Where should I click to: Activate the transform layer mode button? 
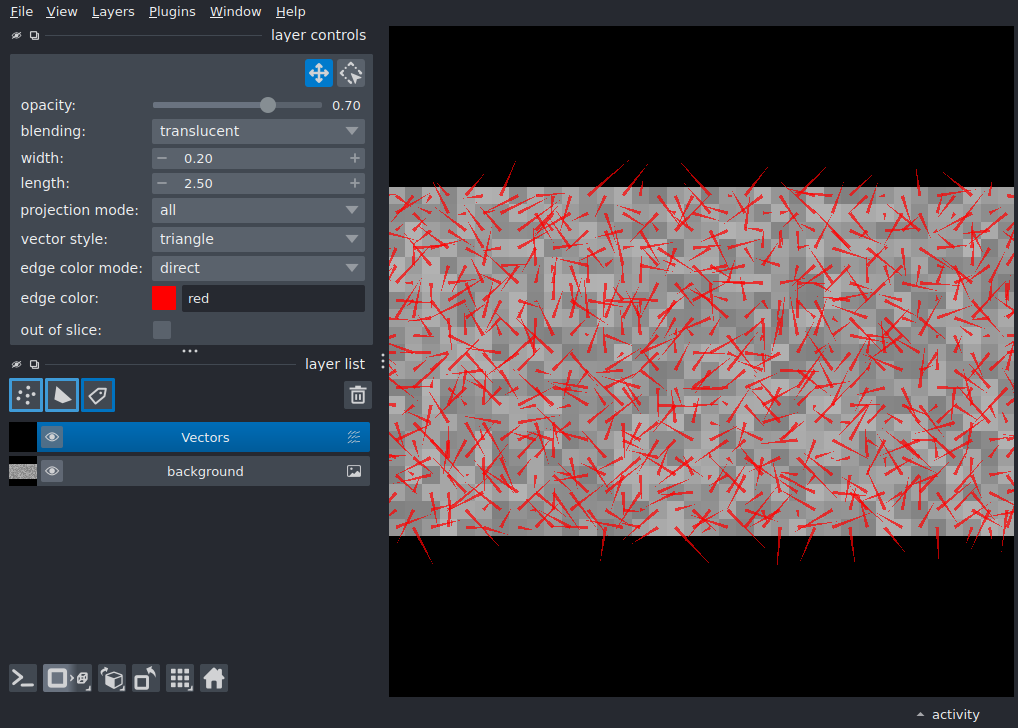point(351,73)
